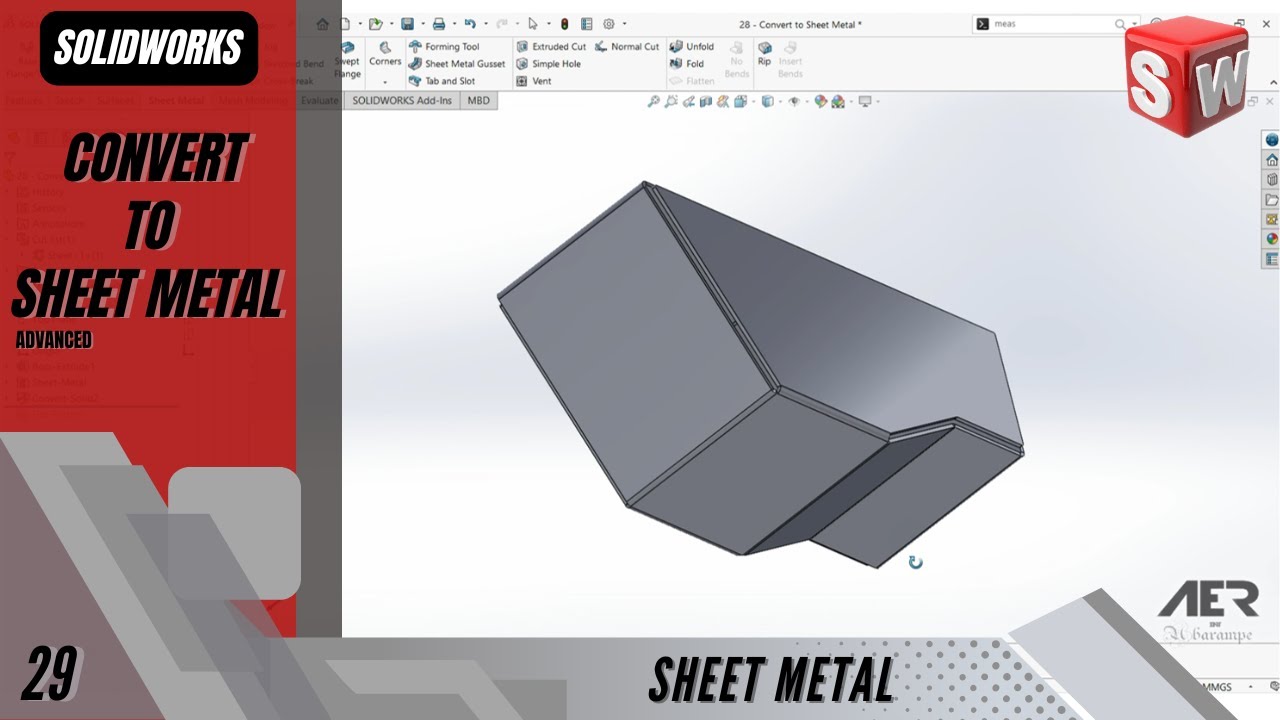
Task: Open File Properties from the quick access bar
Action: coord(586,24)
